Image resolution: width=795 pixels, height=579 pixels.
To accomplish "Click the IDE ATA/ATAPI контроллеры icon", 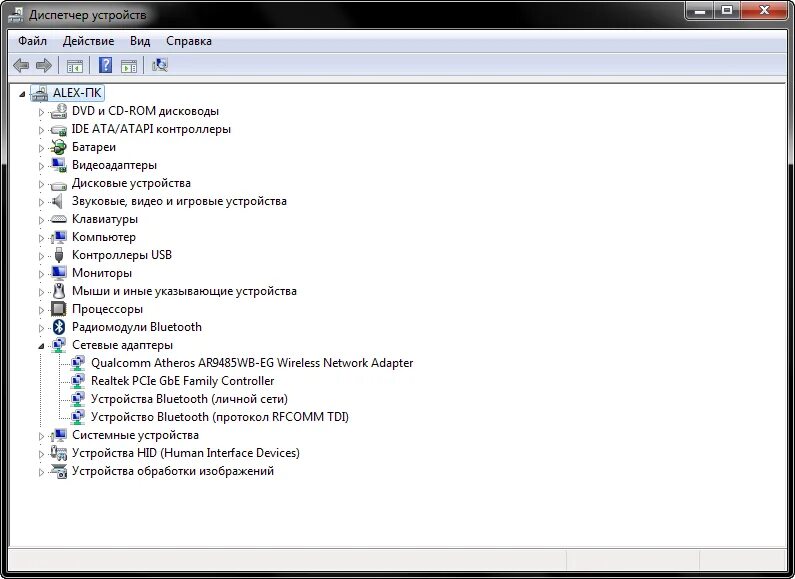I will 59,130.
